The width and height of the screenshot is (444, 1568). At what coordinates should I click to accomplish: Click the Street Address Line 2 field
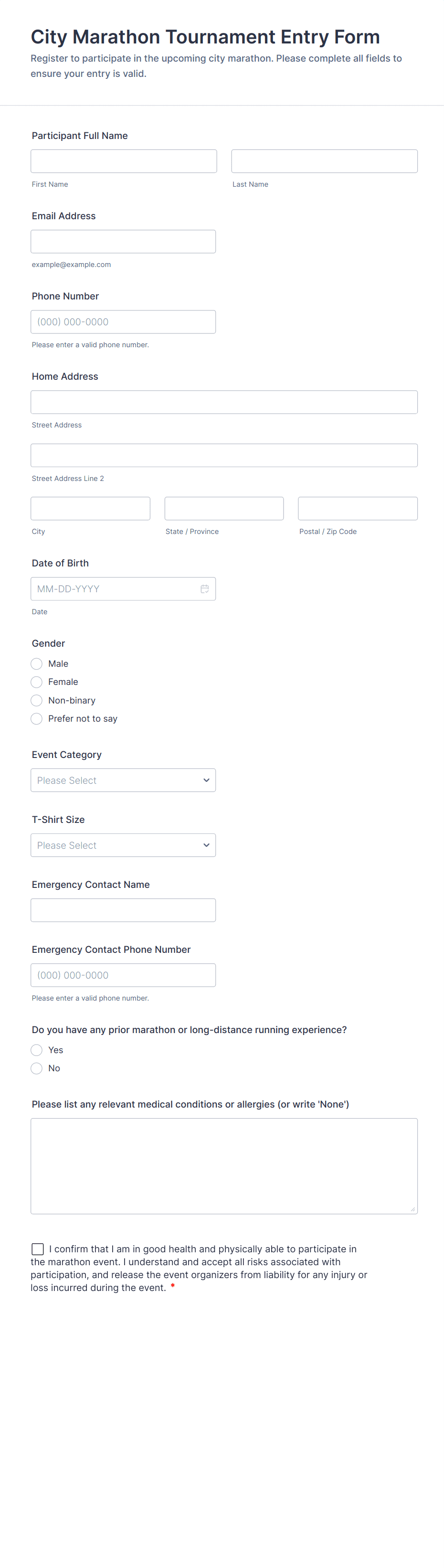(x=224, y=455)
